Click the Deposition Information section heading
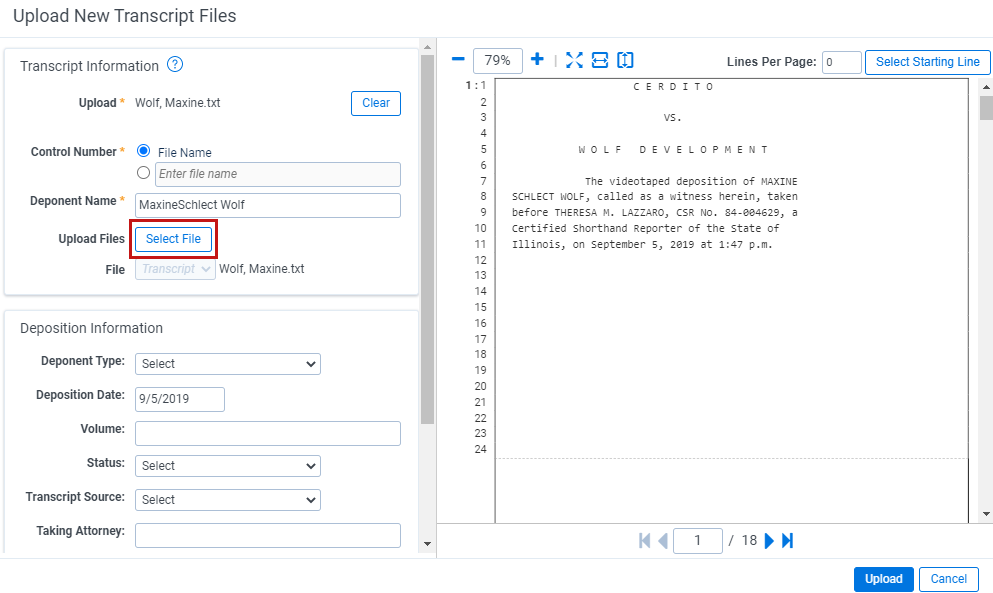Viewport: 993px width, 593px height. (x=92, y=328)
